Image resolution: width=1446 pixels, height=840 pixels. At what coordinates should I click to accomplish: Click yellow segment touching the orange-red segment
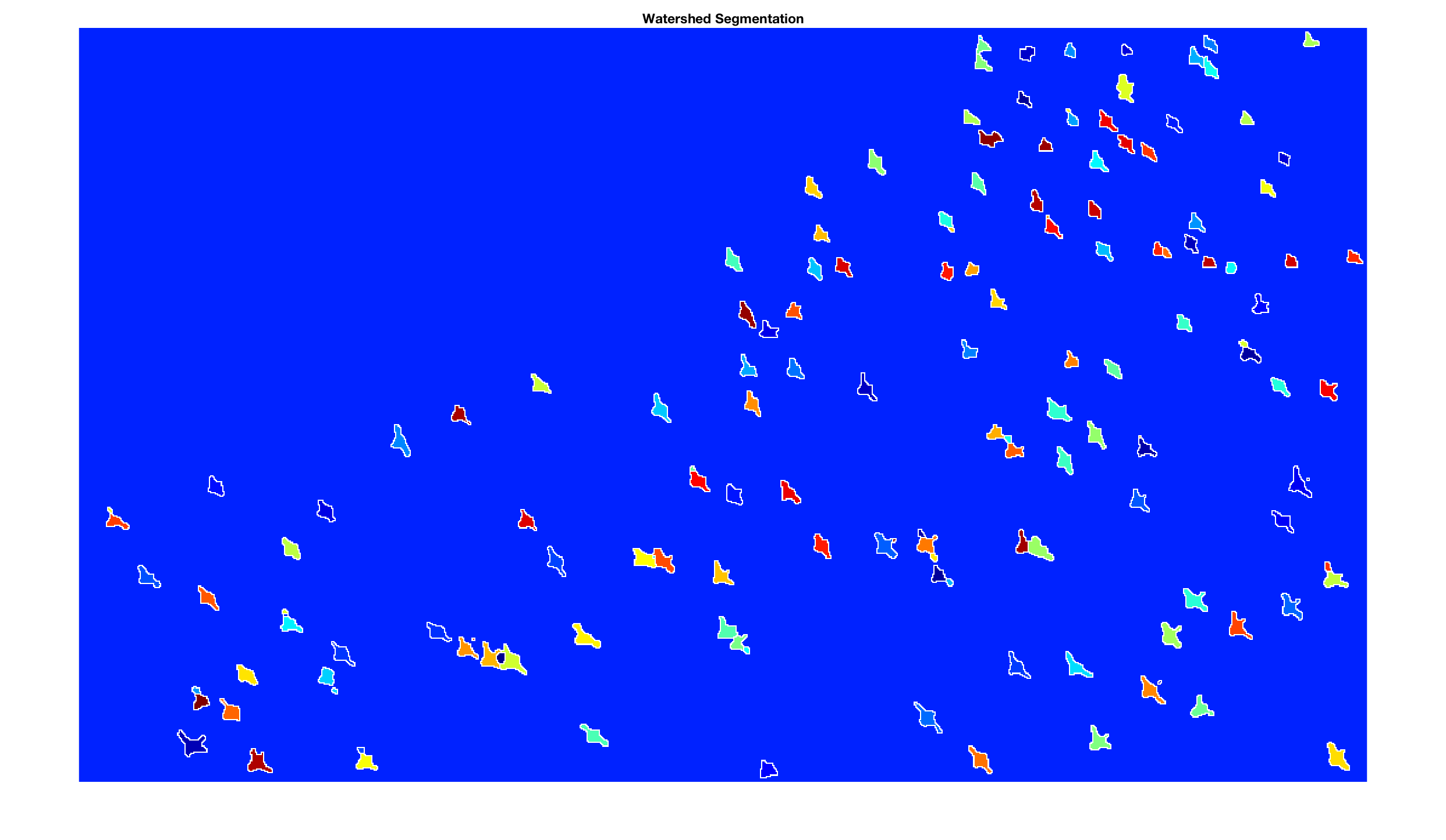(644, 558)
